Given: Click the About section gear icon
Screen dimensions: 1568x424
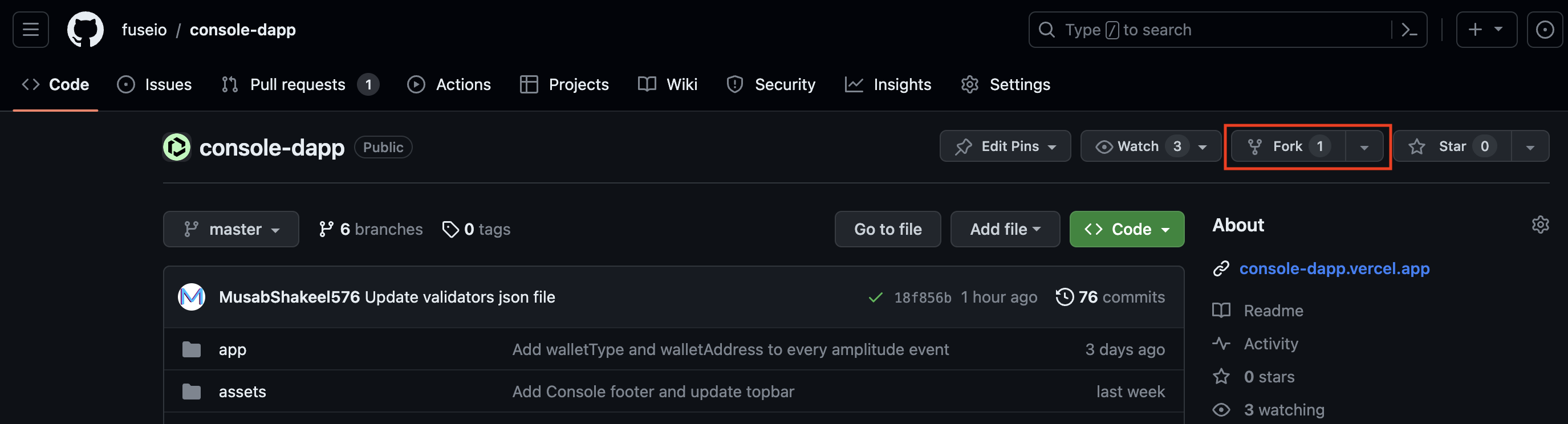Looking at the screenshot, I should coord(1540,225).
